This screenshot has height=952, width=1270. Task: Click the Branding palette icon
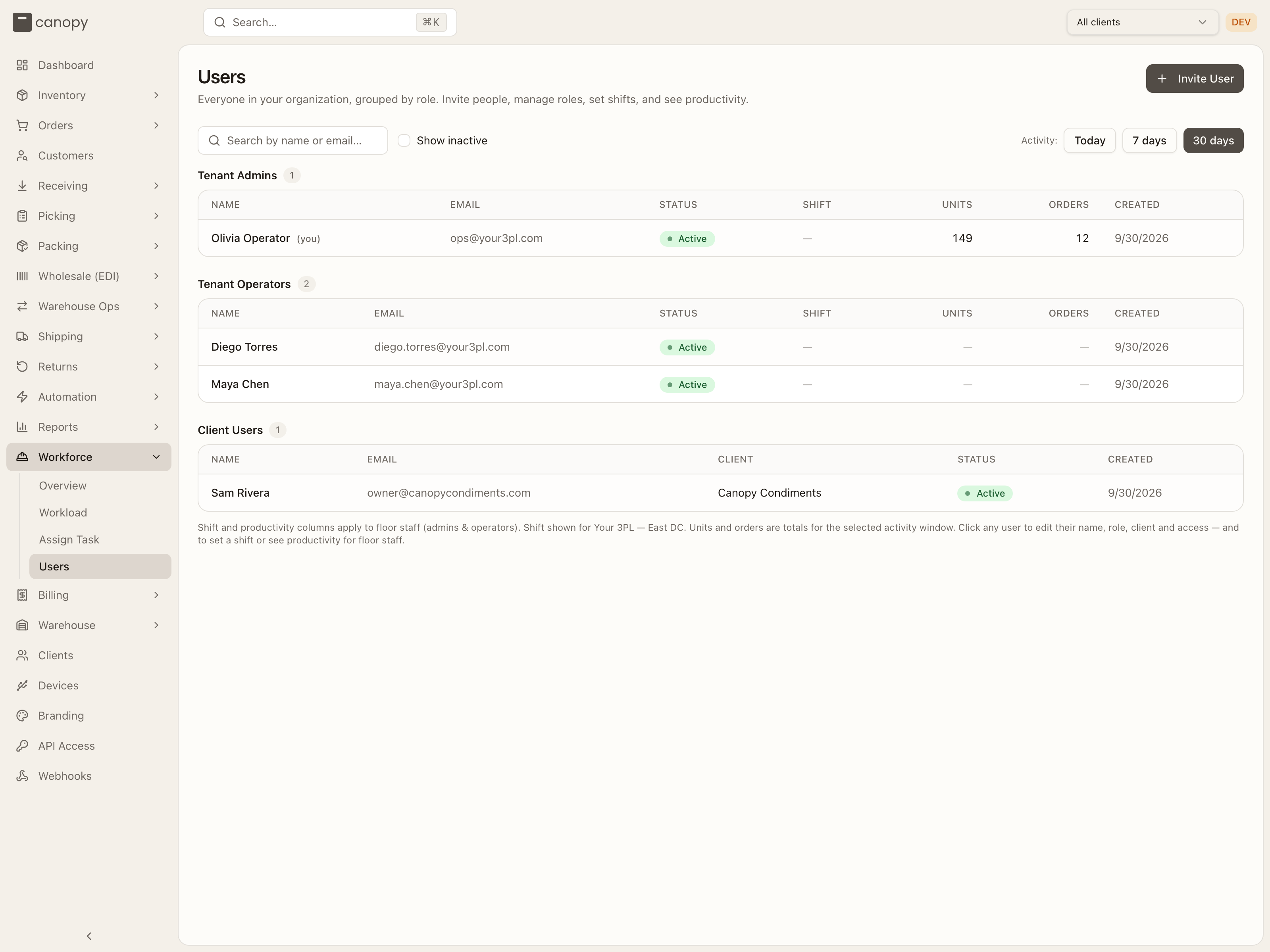(22, 716)
